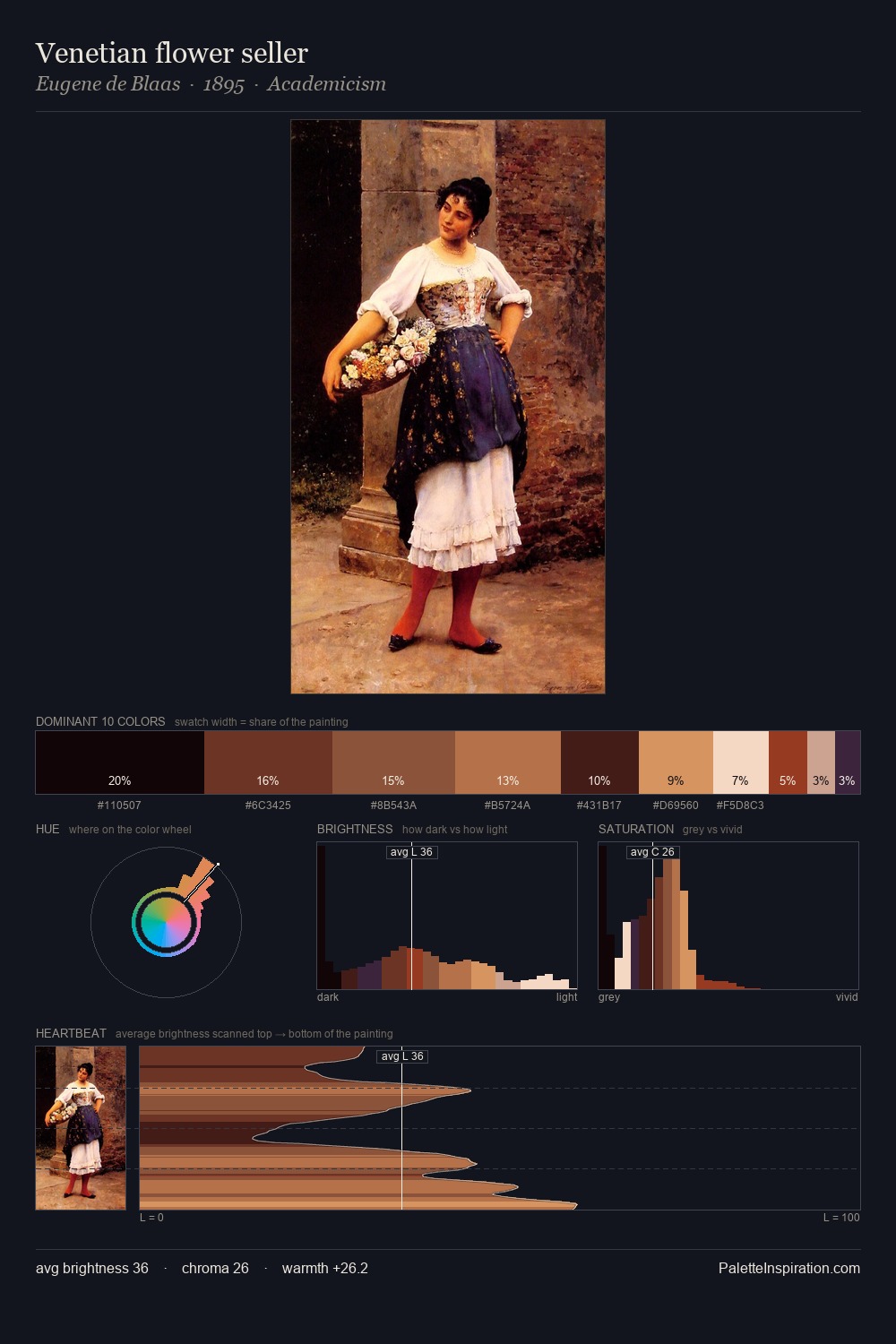Image resolution: width=896 pixels, height=1344 pixels.
Task: Click the saturation histogram chart
Action: pyautogui.click(x=728, y=916)
